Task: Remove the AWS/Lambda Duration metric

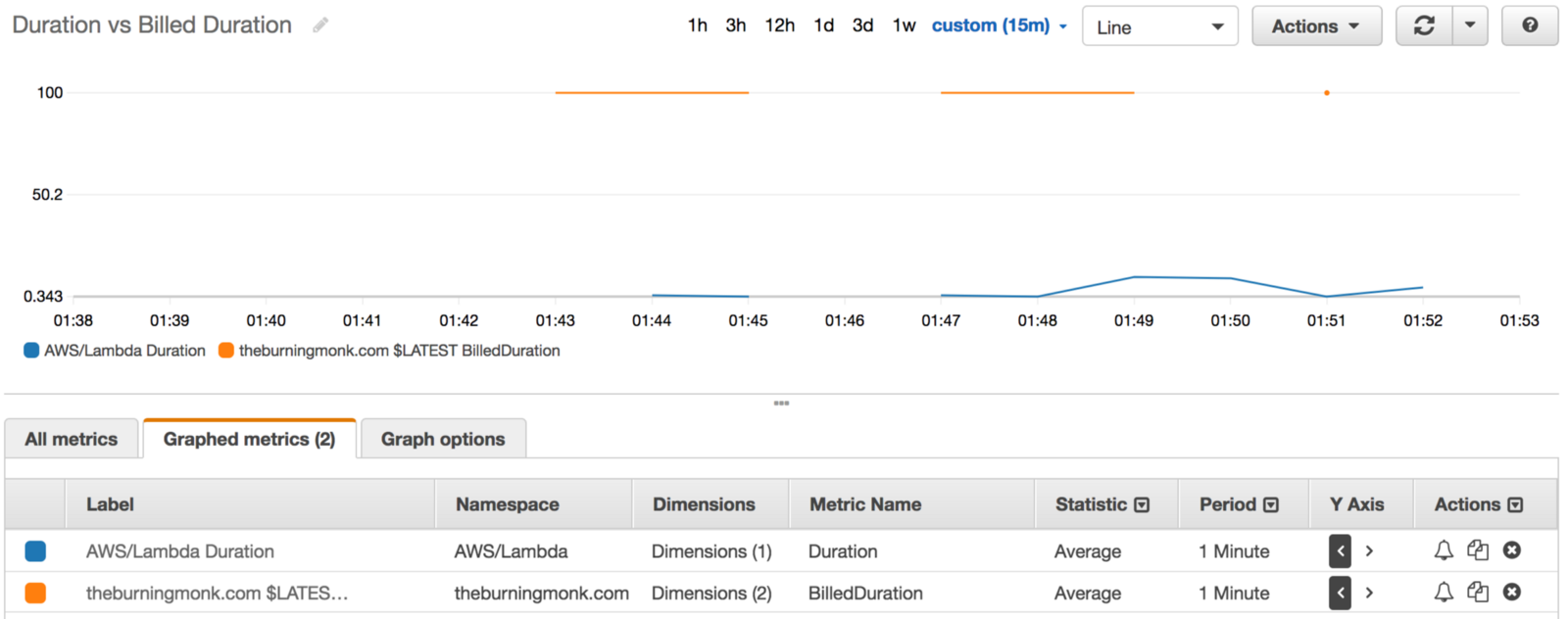Action: pos(1512,550)
